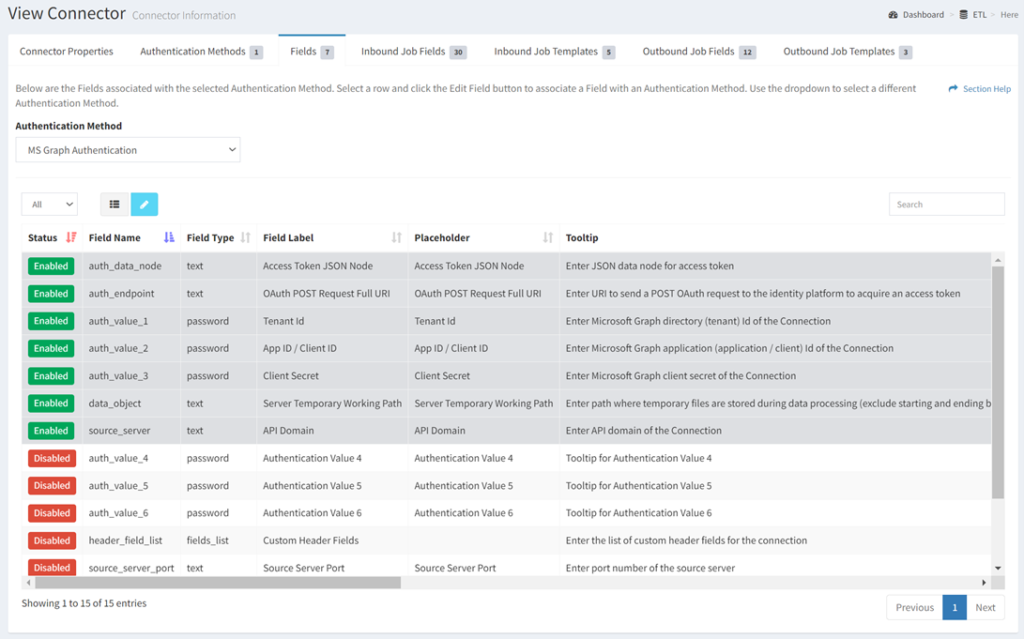The height and width of the screenshot is (639, 1024).
Task: Click inside the Search input field
Action: click(946, 203)
